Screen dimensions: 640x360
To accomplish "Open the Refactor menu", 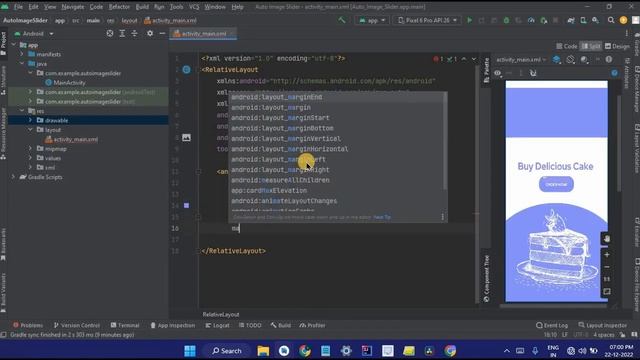I will coord(119,7).
